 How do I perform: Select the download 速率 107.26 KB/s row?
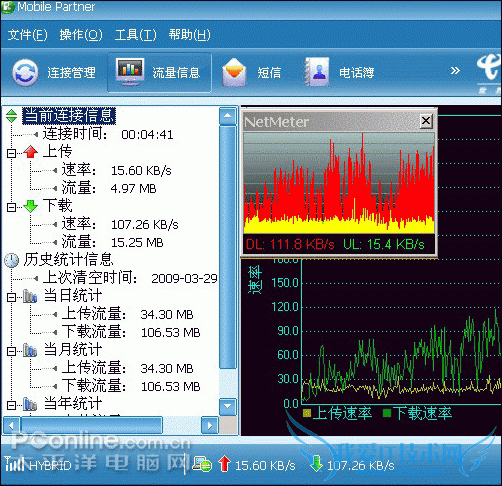click(x=120, y=224)
